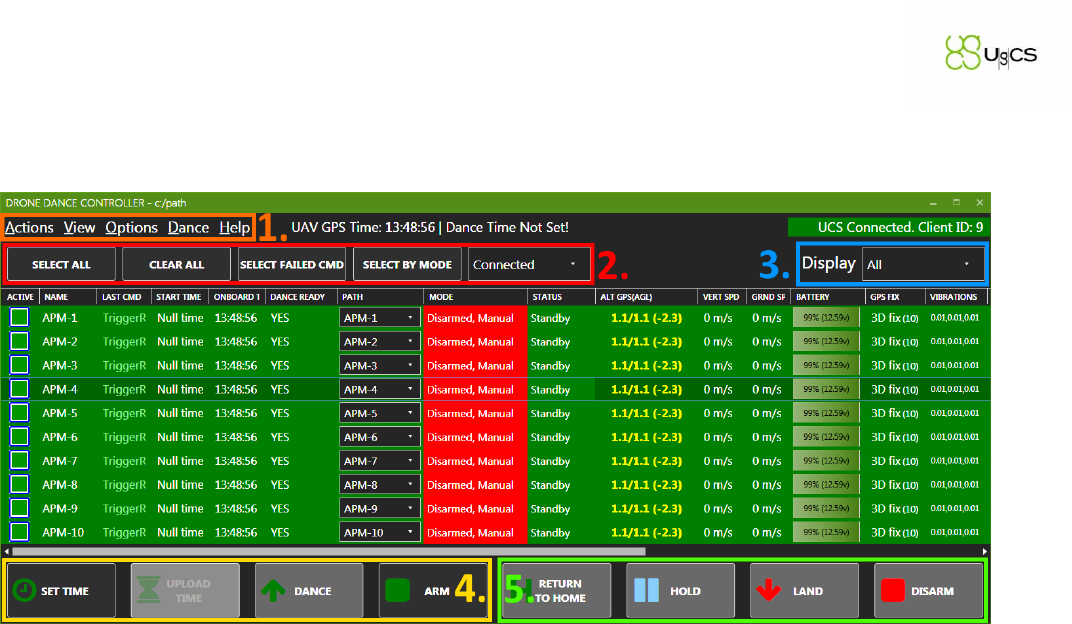Open the path dropdown for APM-4
Screen dimensions: 1072x624
click(379, 390)
